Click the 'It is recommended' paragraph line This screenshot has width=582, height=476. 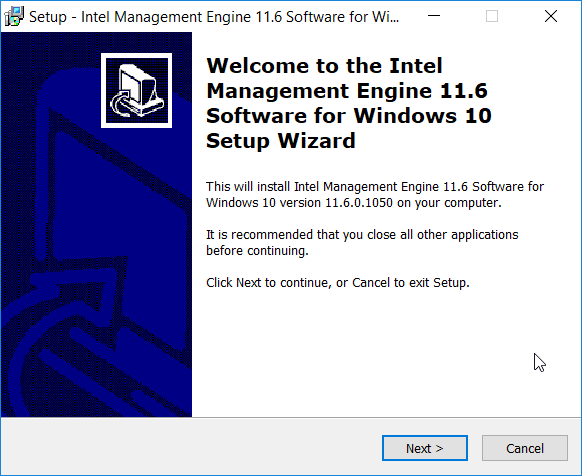(x=362, y=235)
